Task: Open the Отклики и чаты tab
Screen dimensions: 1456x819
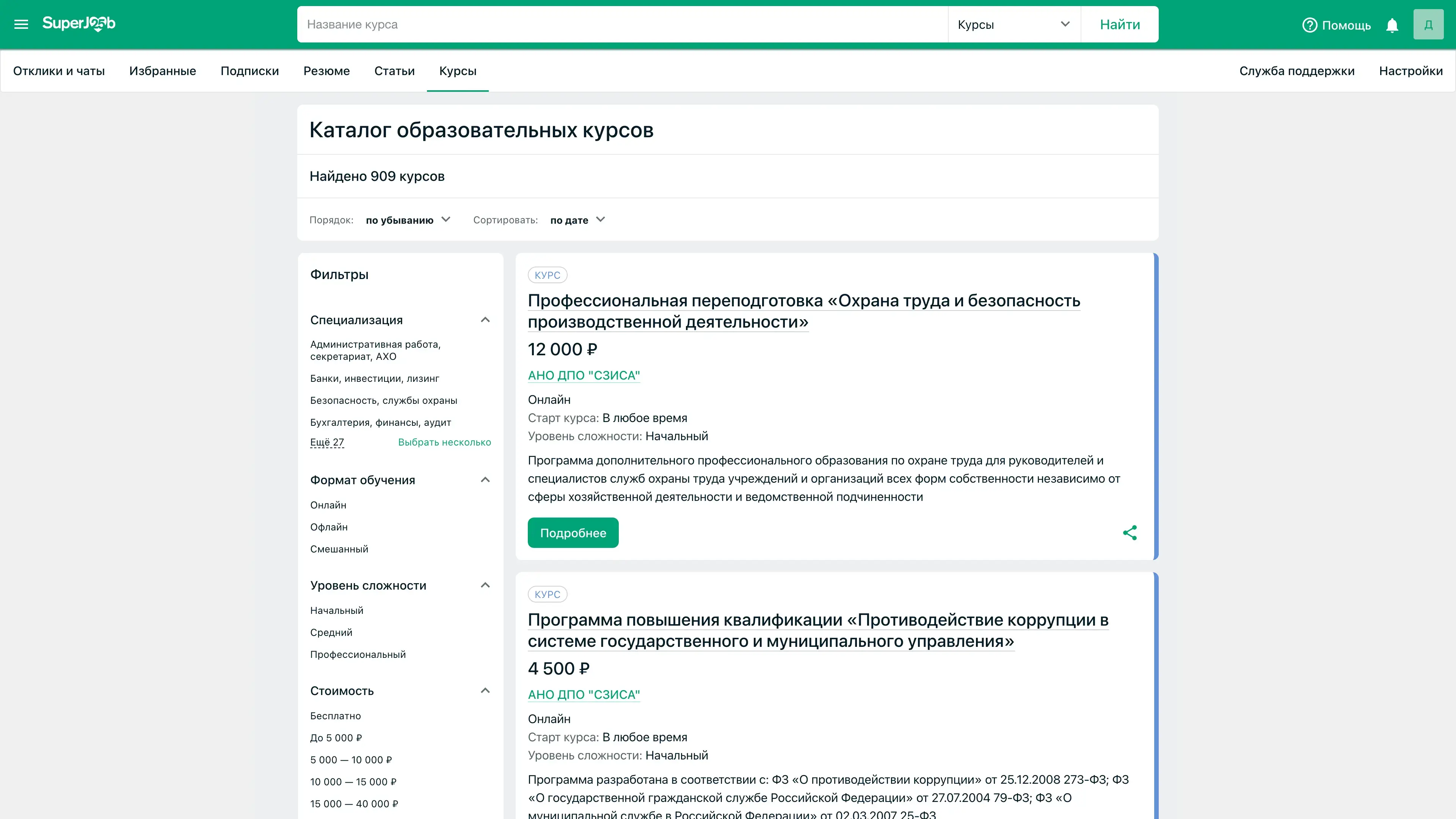Action: 59,71
